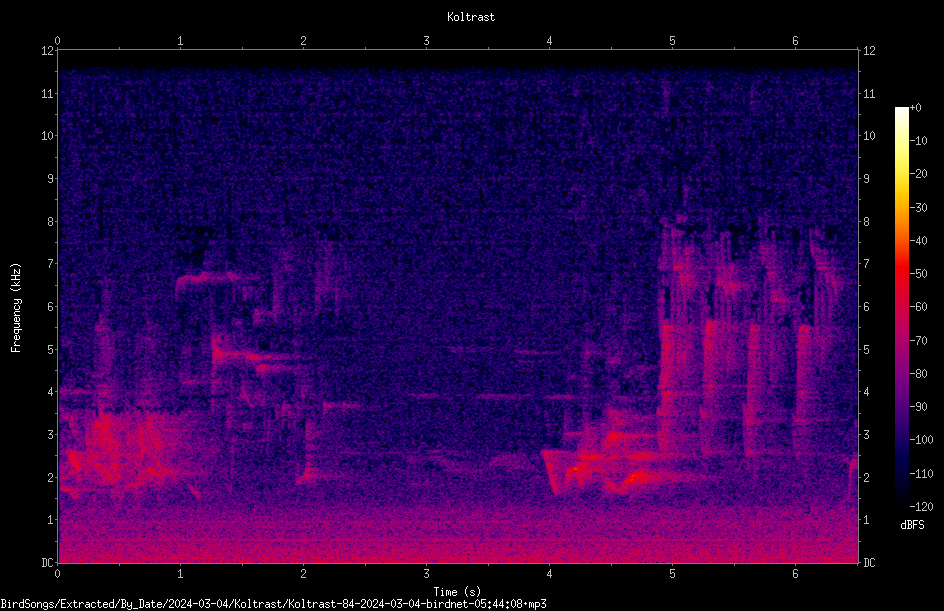
Task: Click the 0 second mark on bottom axis
Action: (x=57, y=574)
